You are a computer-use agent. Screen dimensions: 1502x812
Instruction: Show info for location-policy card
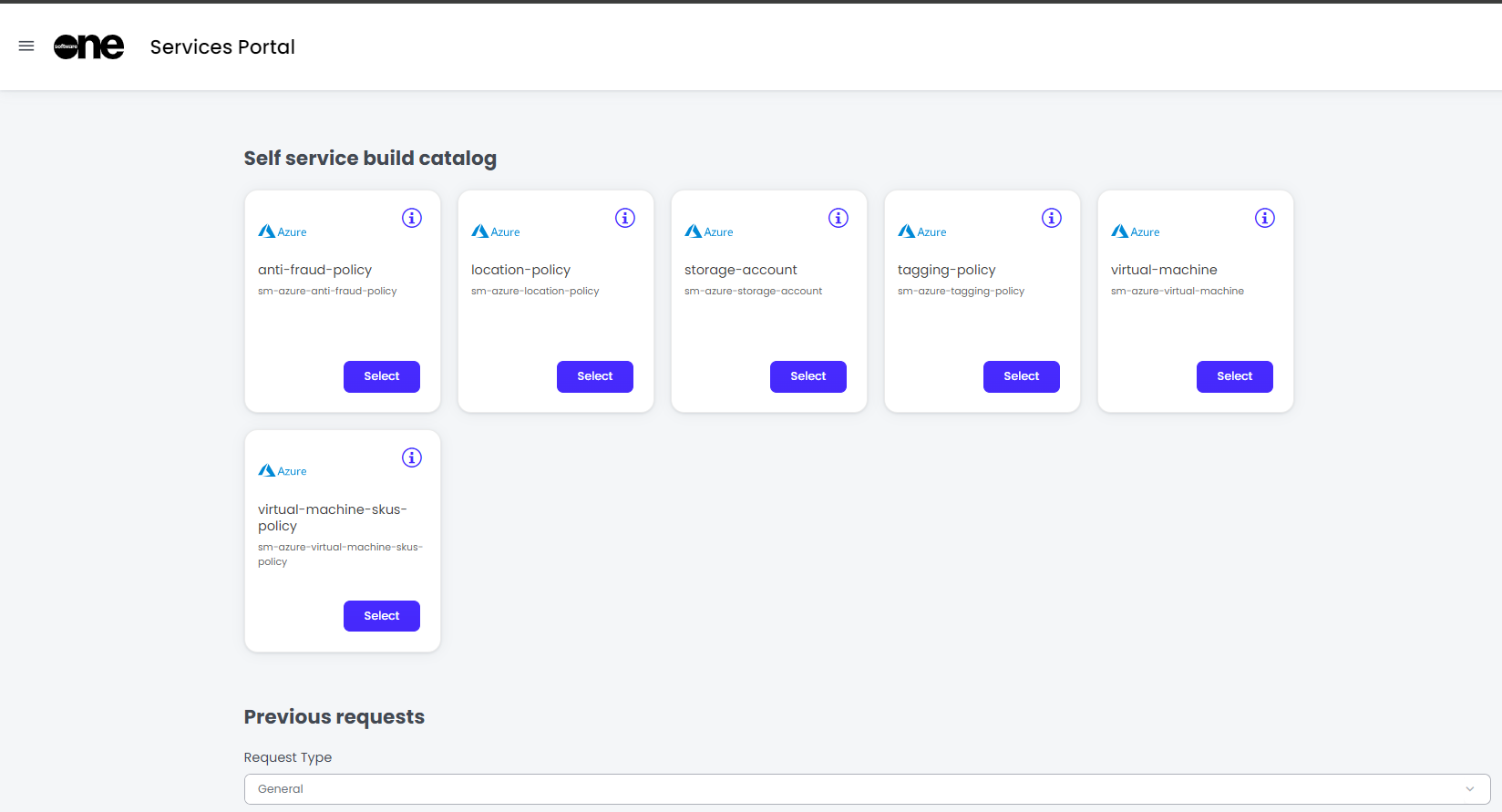[625, 218]
